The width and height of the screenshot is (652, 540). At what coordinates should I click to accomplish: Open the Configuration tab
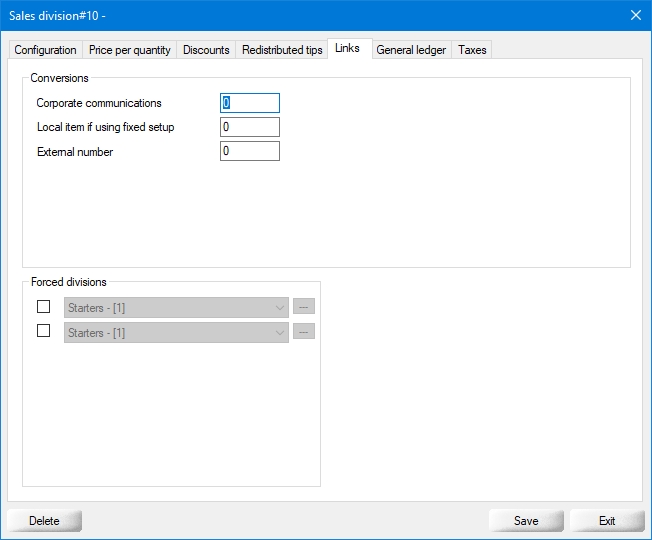[45, 50]
